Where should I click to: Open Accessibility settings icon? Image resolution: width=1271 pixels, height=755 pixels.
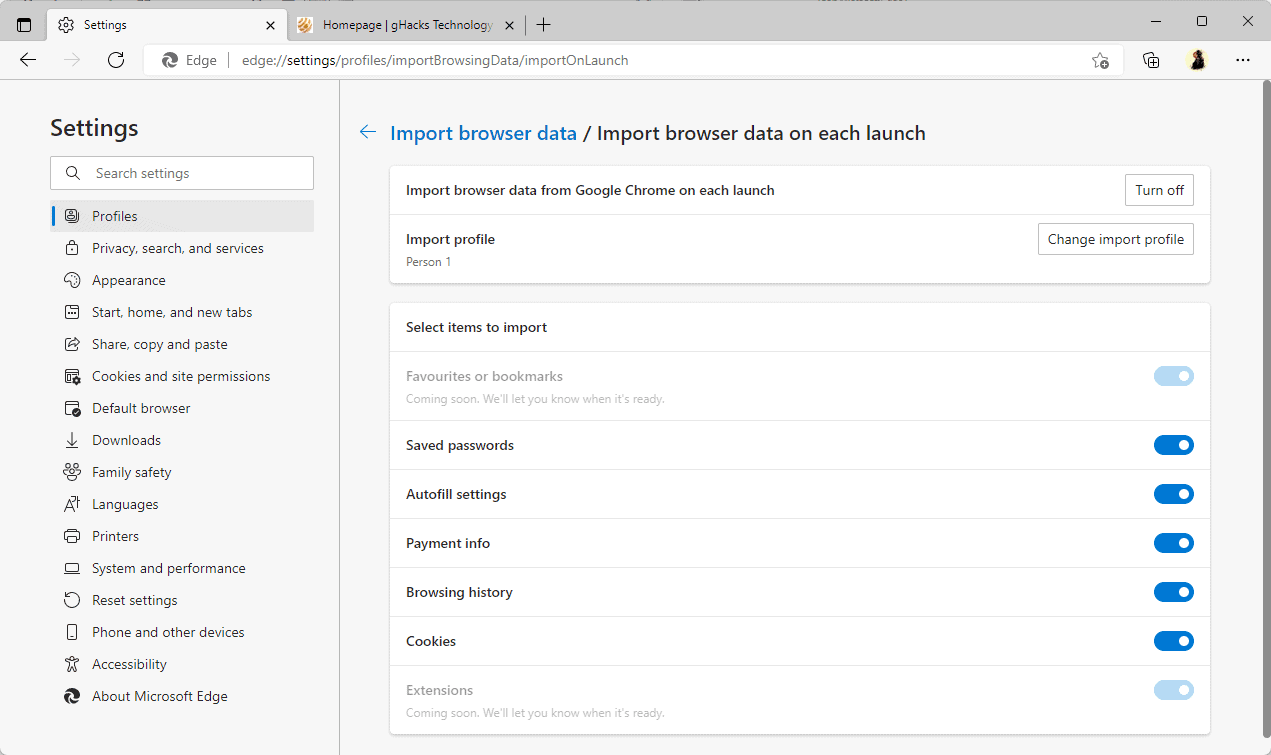point(71,663)
